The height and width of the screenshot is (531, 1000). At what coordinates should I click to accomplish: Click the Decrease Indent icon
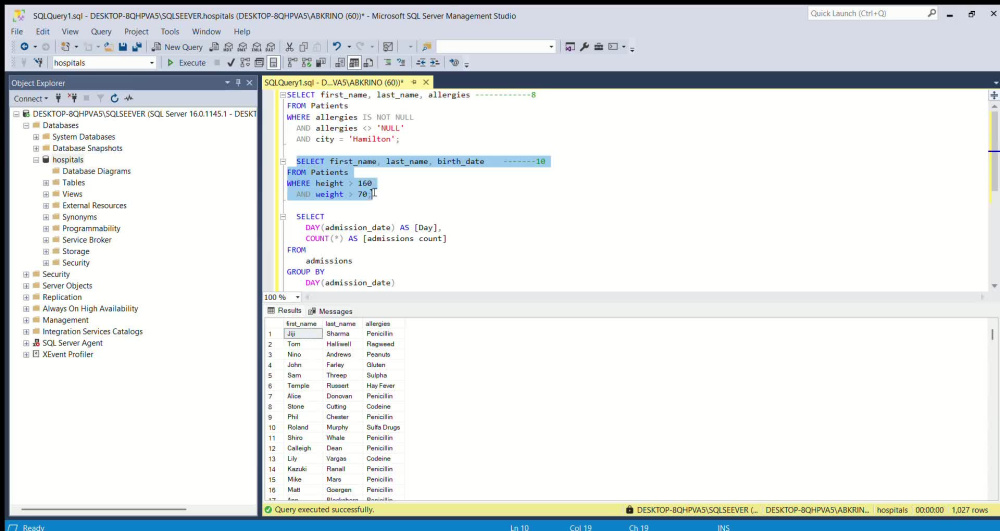click(x=421, y=62)
